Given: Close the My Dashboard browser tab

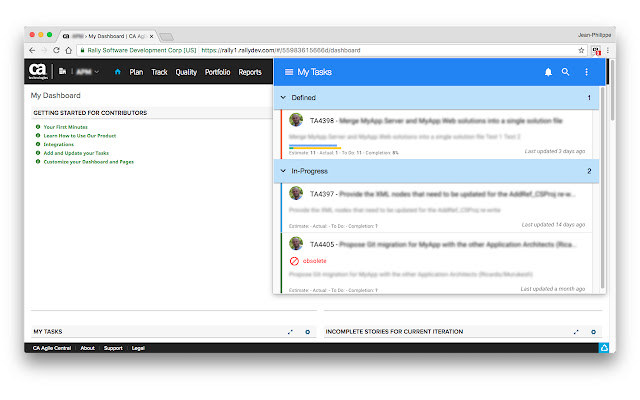Looking at the screenshot, I should tap(151, 36).
